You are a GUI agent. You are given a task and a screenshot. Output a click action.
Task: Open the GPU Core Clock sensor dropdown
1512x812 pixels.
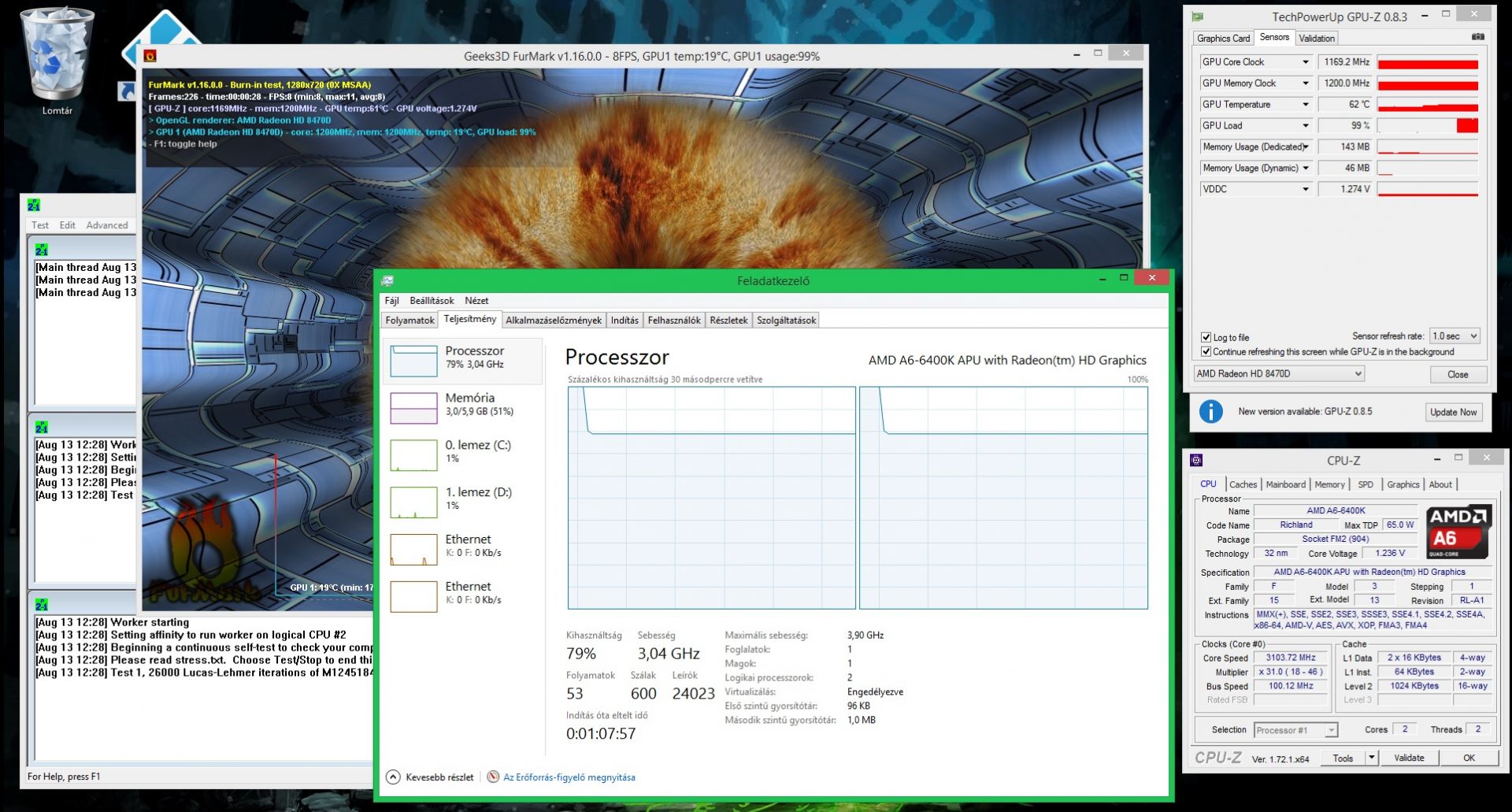tap(1305, 62)
